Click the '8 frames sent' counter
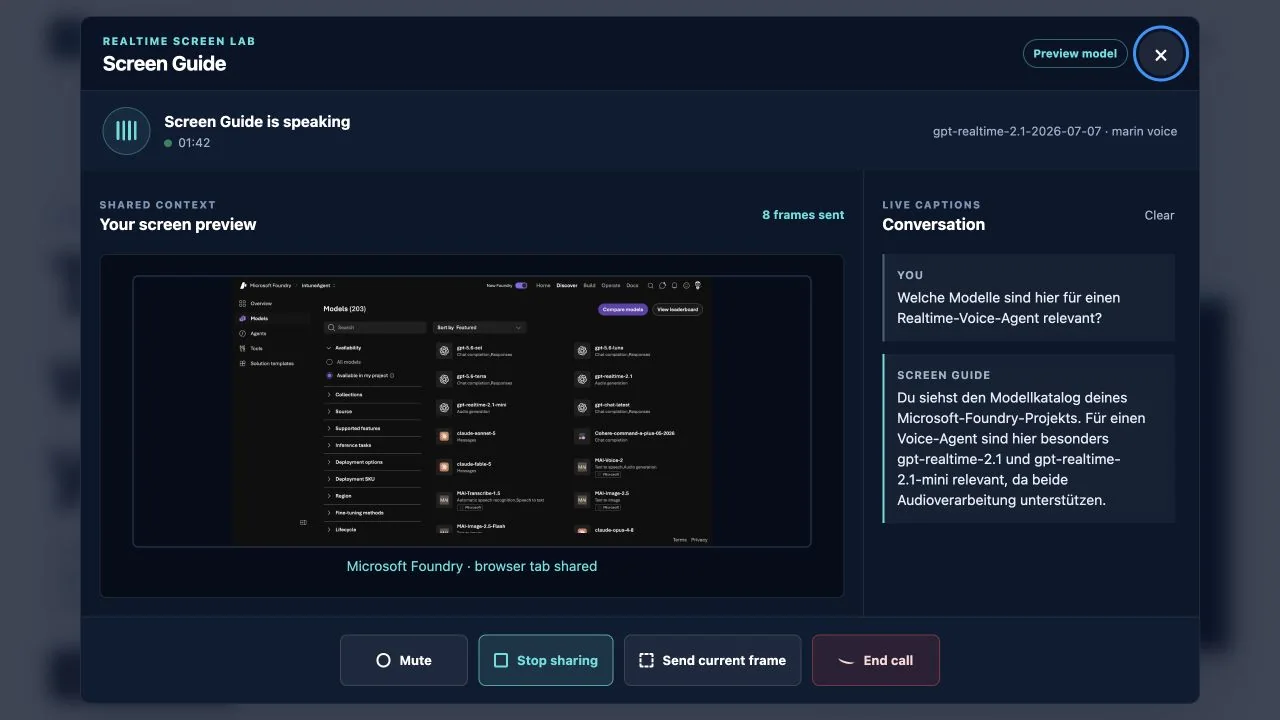1280x720 pixels. (803, 215)
